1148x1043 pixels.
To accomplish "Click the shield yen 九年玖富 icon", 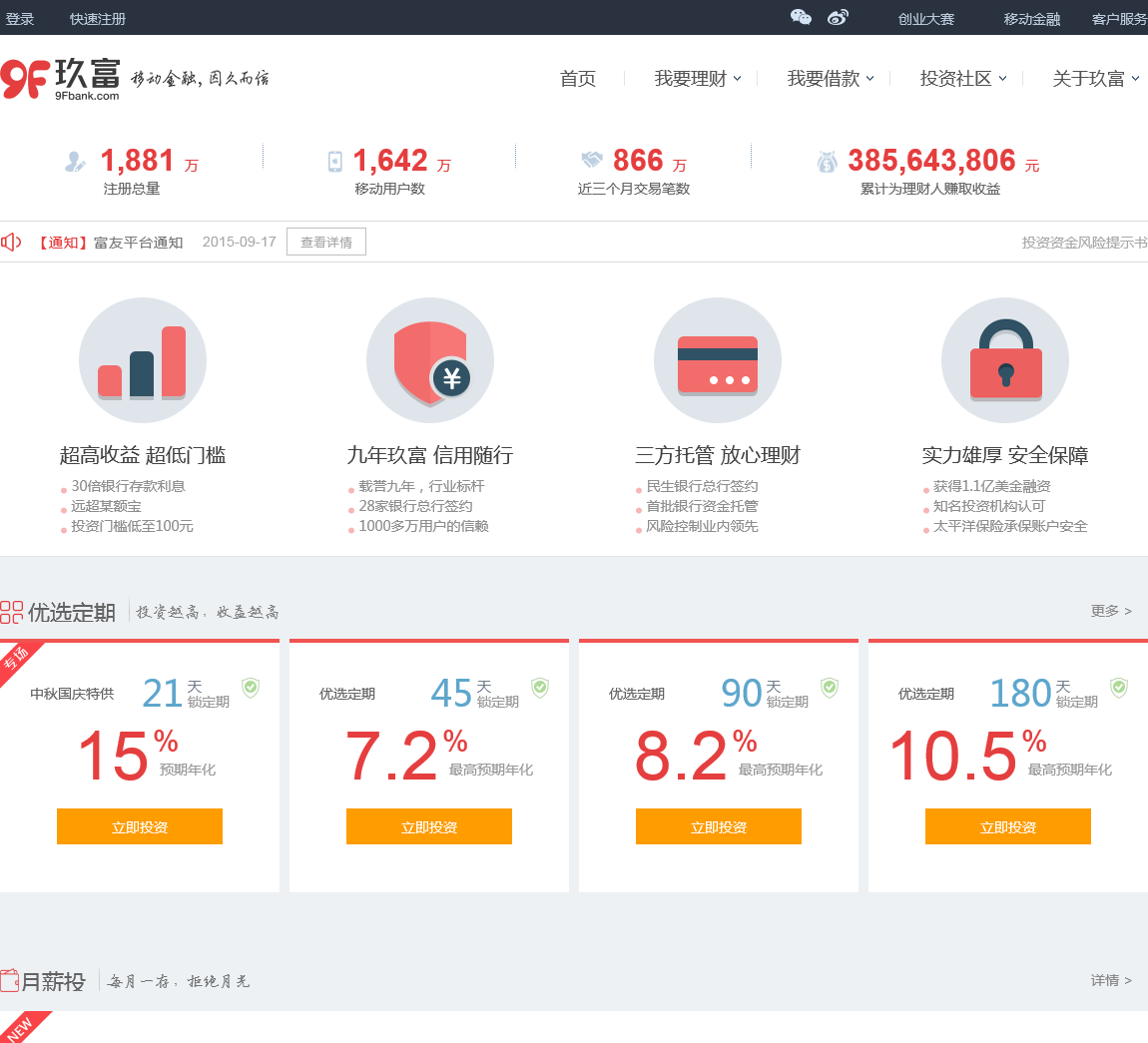I will click(x=430, y=361).
